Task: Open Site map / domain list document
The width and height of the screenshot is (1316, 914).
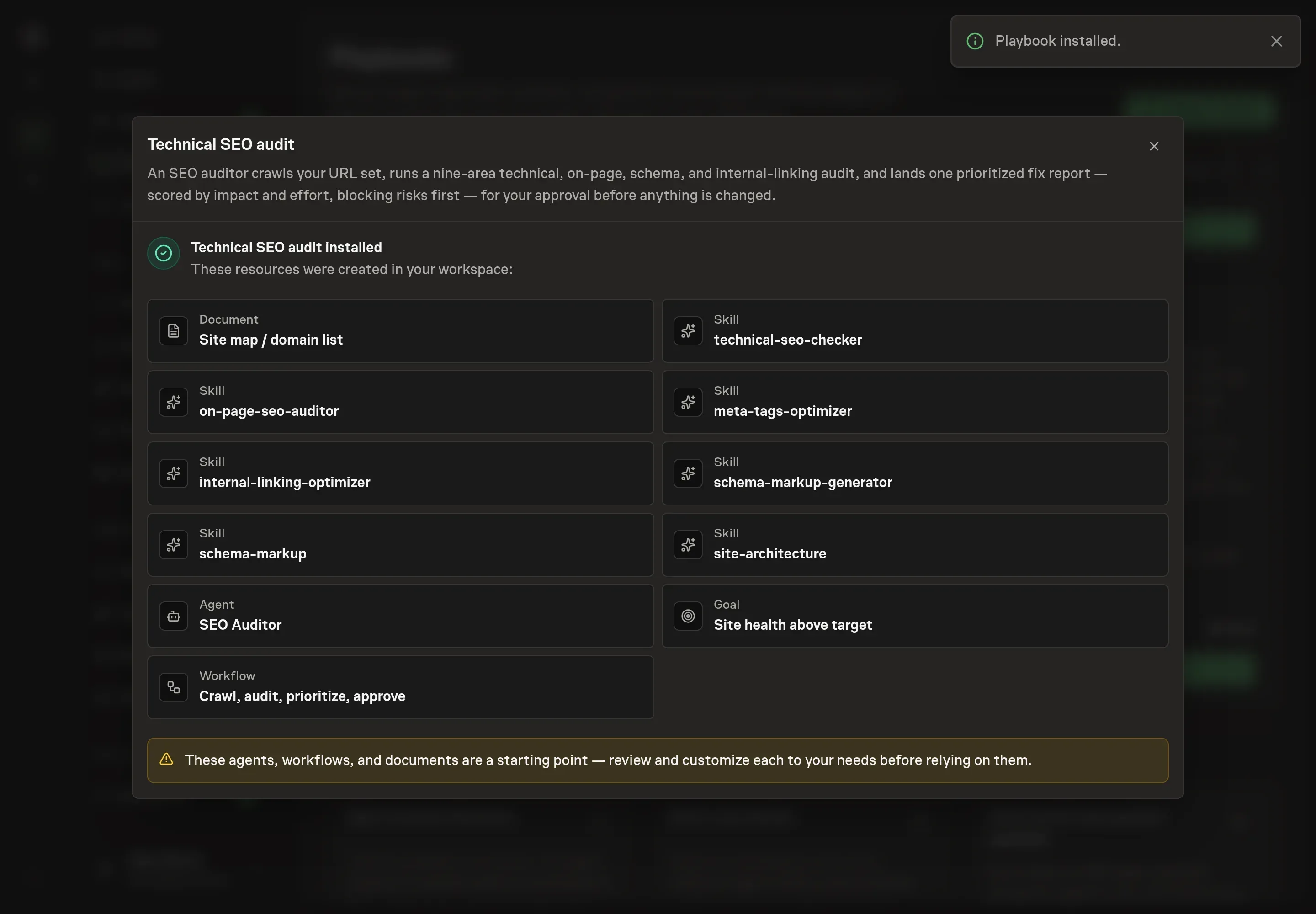Action: click(x=400, y=330)
